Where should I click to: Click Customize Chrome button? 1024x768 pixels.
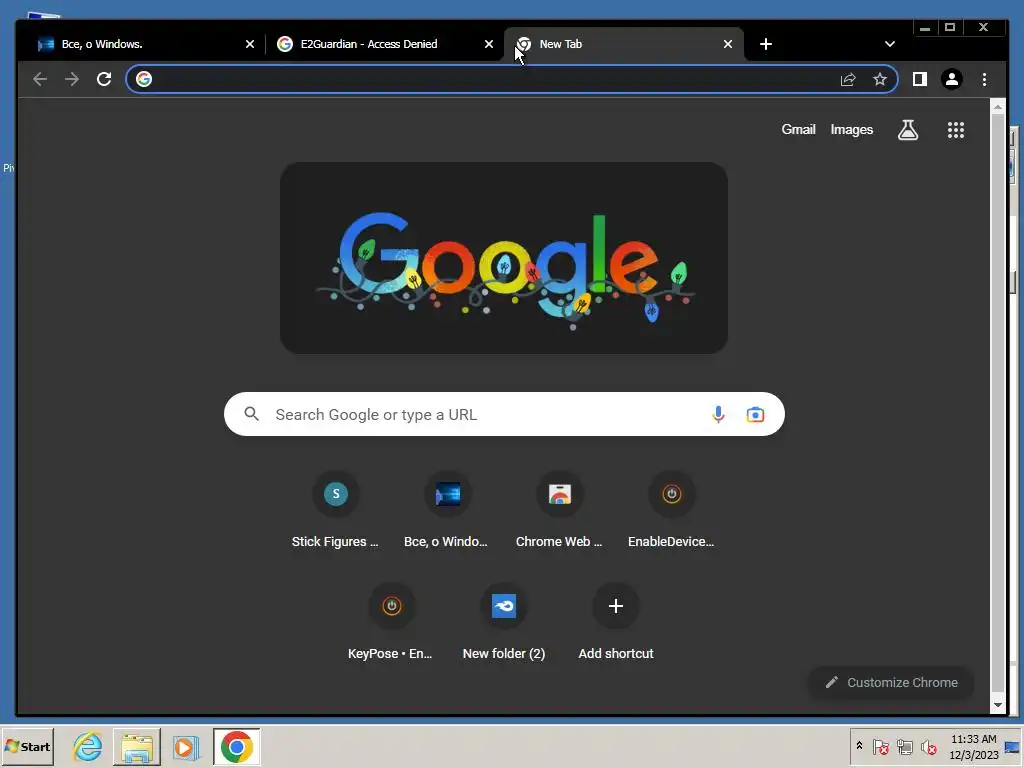(x=891, y=682)
